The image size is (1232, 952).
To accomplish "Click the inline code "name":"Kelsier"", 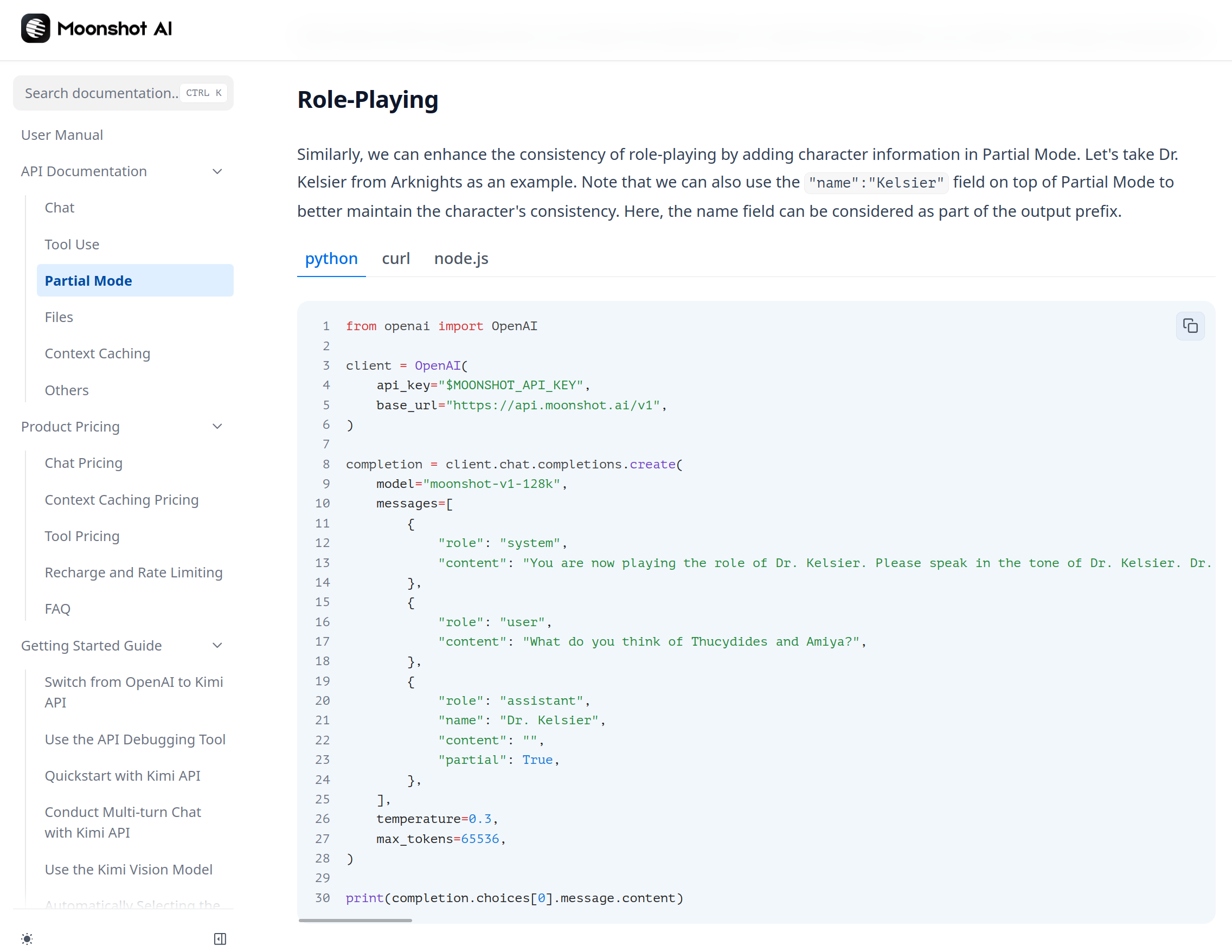I will [x=876, y=183].
